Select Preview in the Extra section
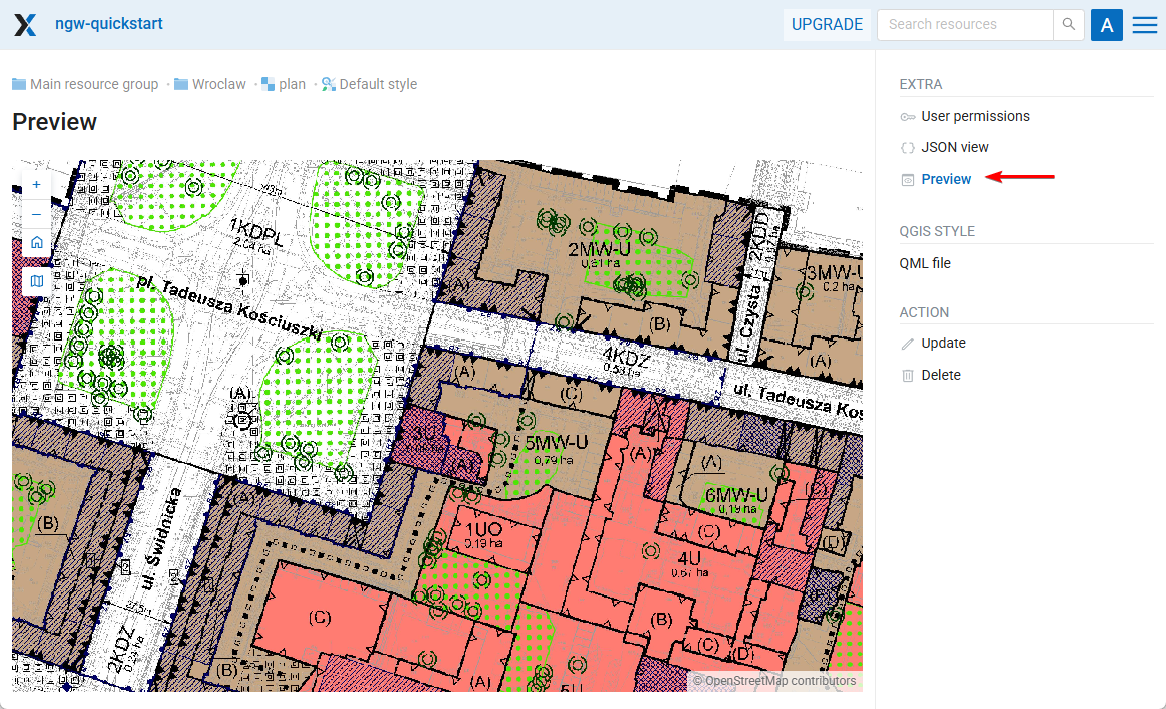Viewport: 1166px width, 709px height. [x=946, y=179]
